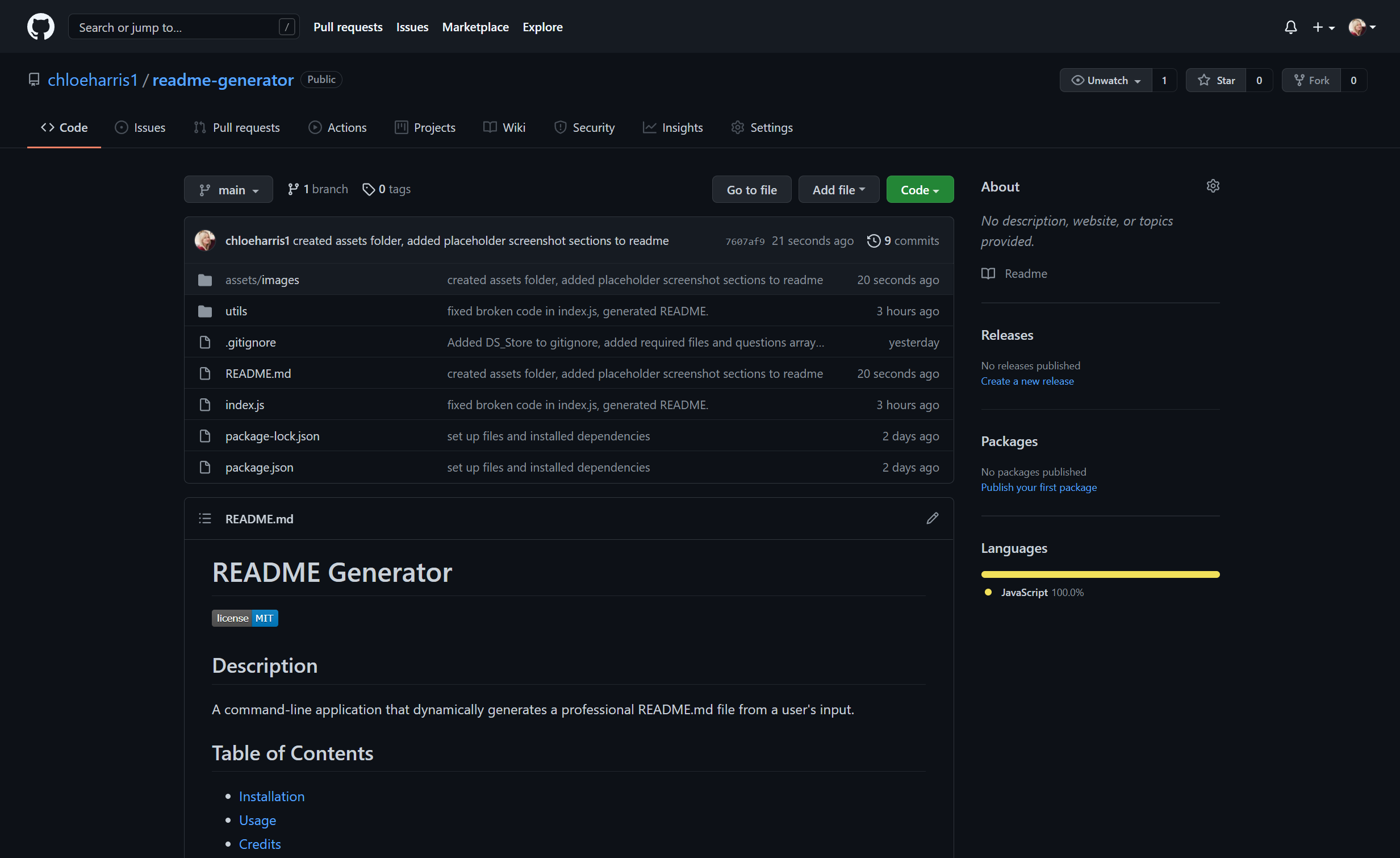Expand the profile avatar menu
The width and height of the screenshot is (1400, 858).
coord(1361,27)
